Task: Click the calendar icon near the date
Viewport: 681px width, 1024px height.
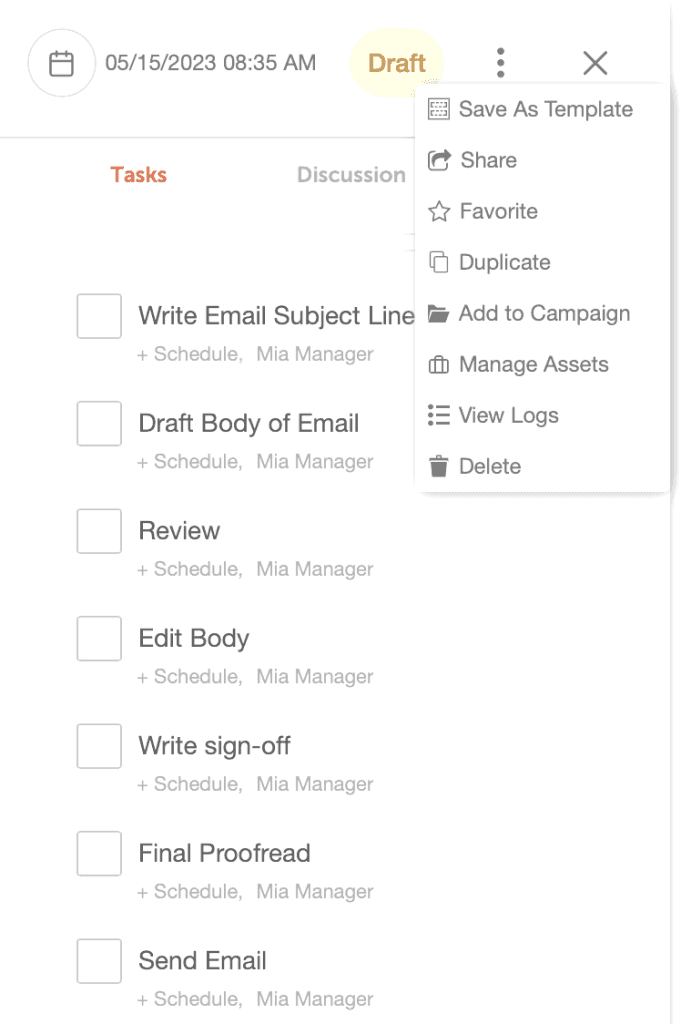Action: pyautogui.click(x=61, y=62)
